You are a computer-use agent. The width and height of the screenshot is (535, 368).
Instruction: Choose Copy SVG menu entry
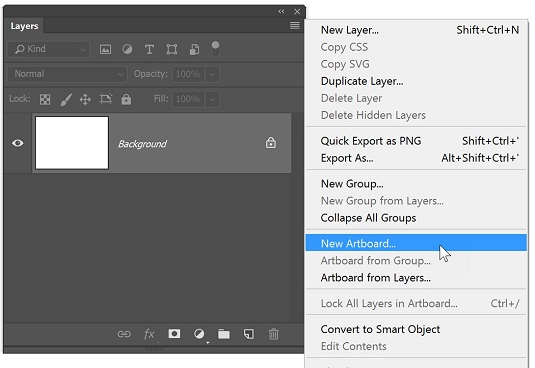pos(416,64)
